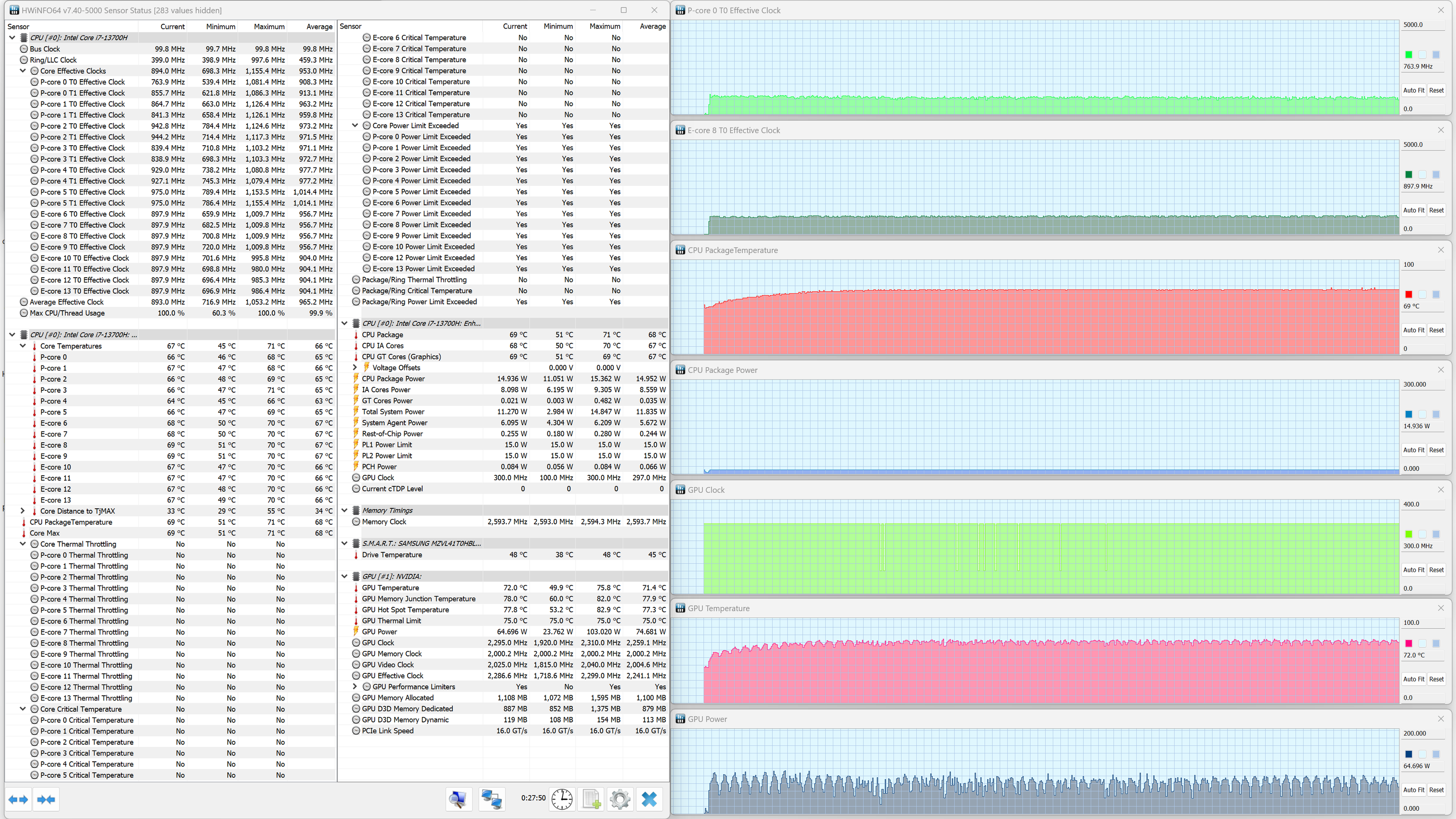Click Reset on CPU Package Power graph
The height and width of the screenshot is (819, 1456).
[1436, 450]
